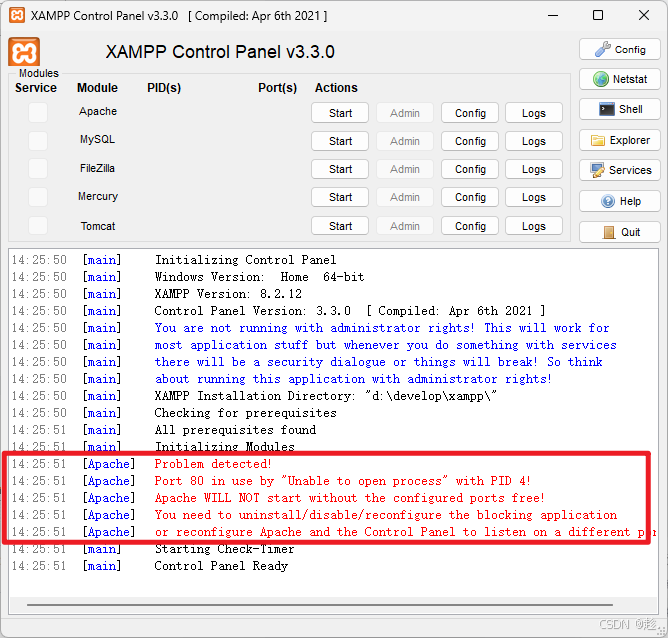Click the 'Windows Version: Home 64-bit' log line
The image size is (668, 638).
[x=259, y=277]
